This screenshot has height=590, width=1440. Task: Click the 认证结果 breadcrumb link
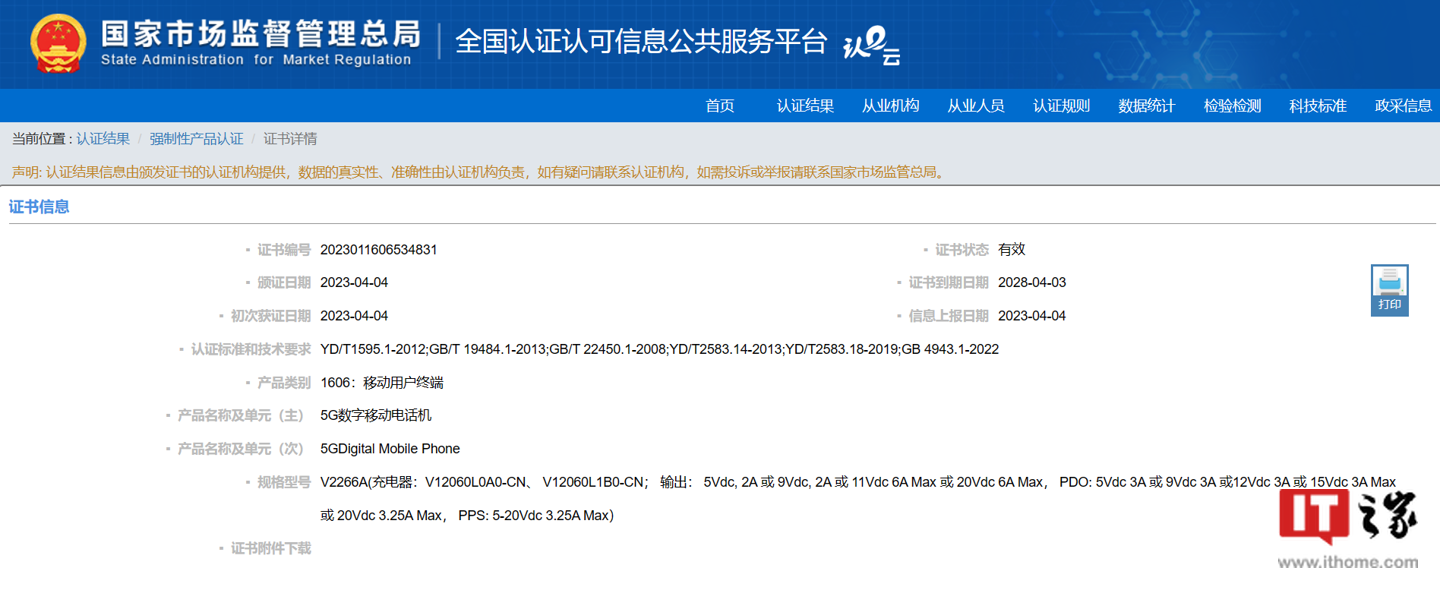click(x=103, y=139)
